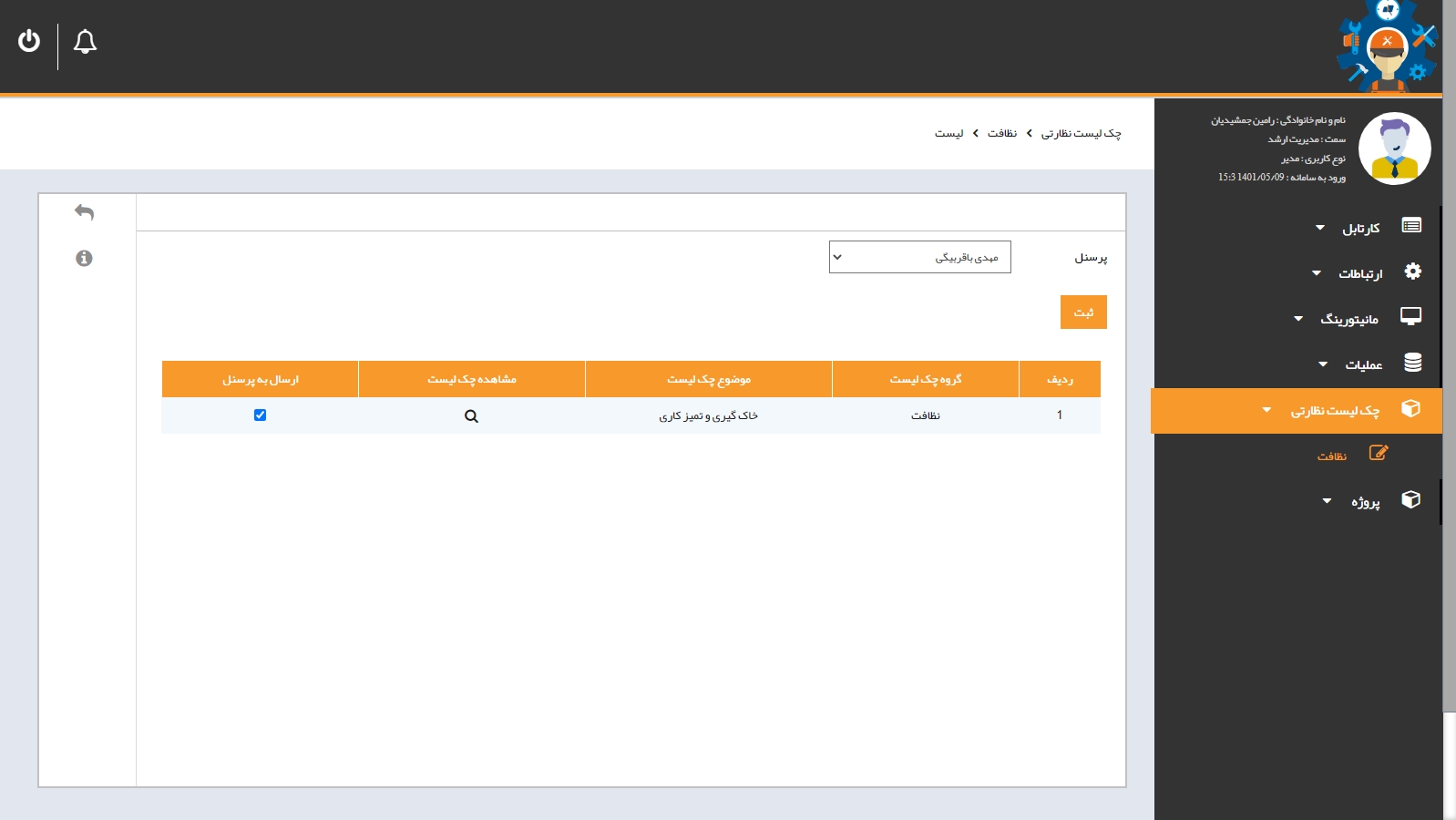Click the user profile avatar
The height and width of the screenshot is (820, 1456).
point(1394,149)
